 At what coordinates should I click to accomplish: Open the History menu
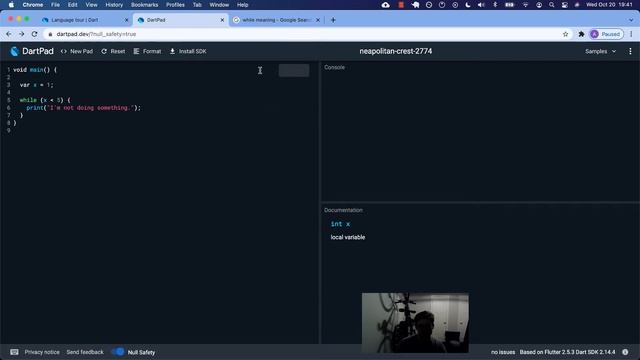tap(114, 5)
